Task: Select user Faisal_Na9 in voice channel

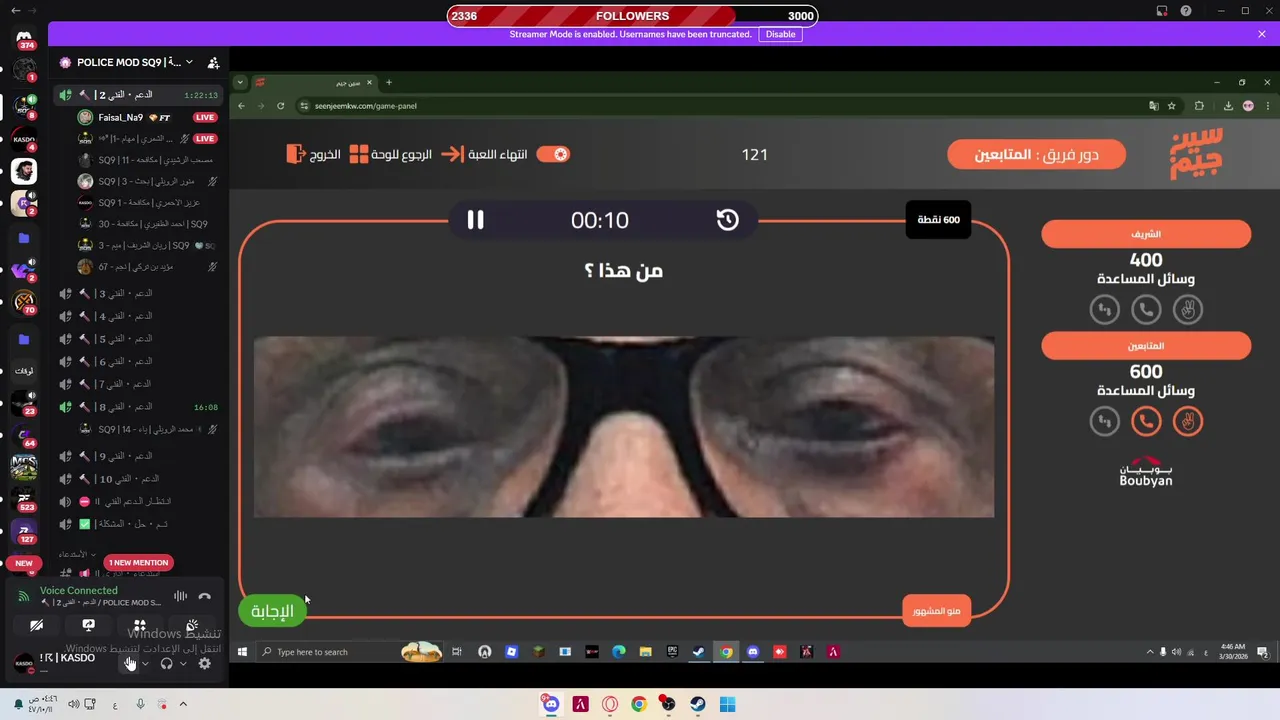Action: [148, 117]
